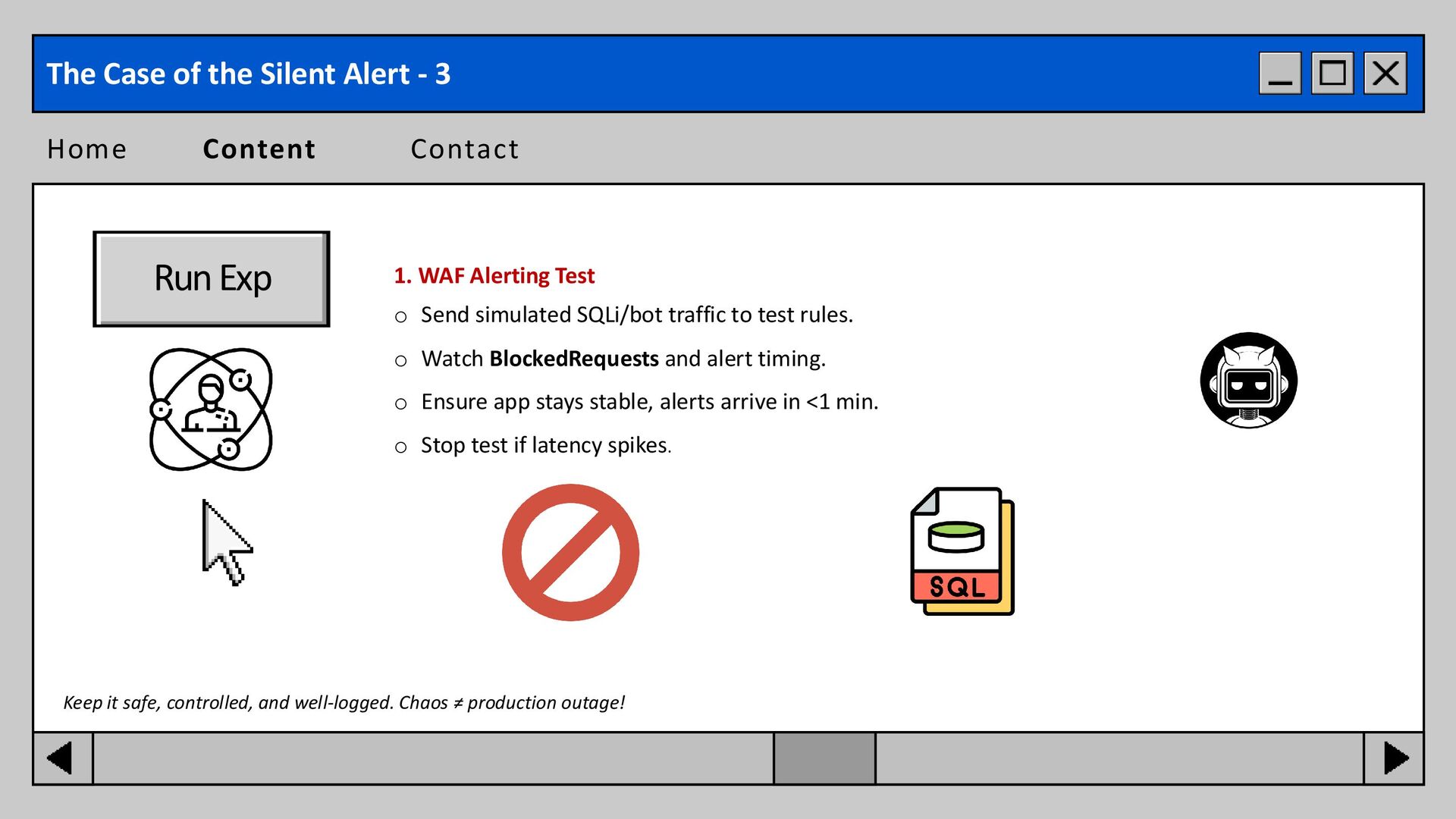Maximize the window with square button

[x=1332, y=74]
